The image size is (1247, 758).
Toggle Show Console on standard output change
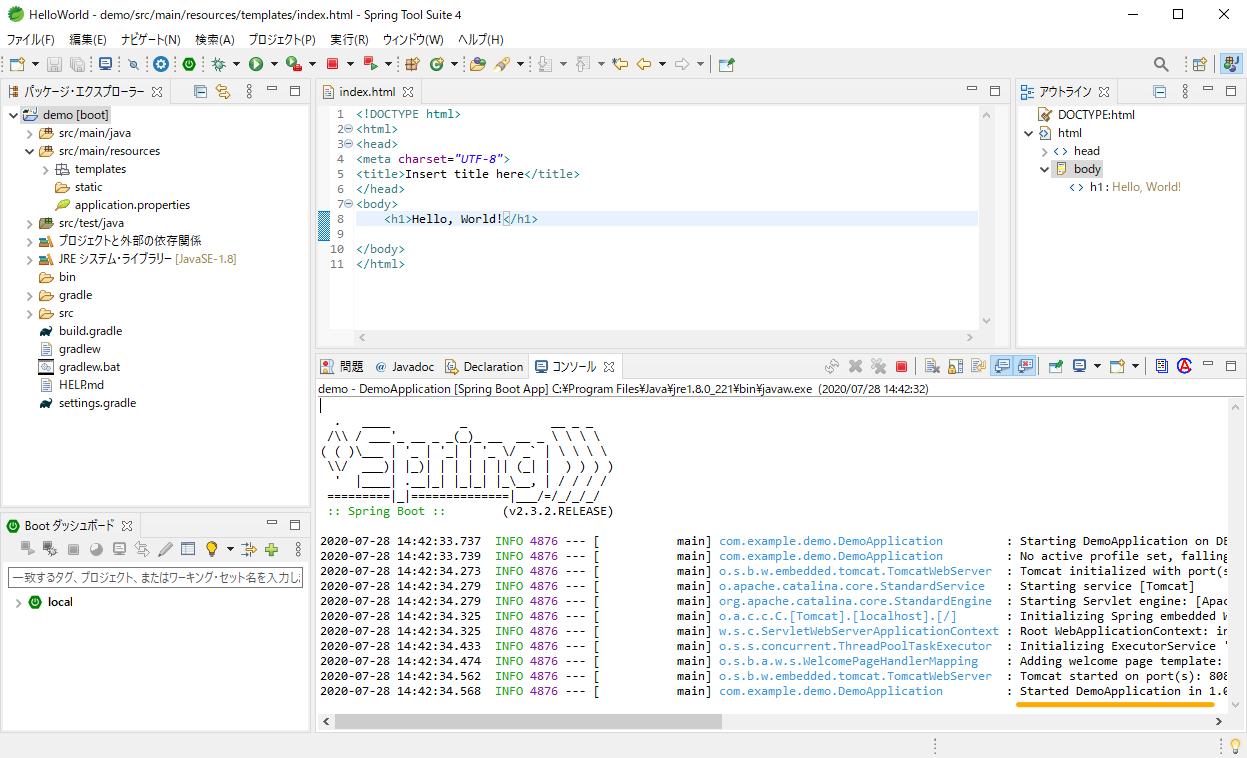pos(1001,367)
